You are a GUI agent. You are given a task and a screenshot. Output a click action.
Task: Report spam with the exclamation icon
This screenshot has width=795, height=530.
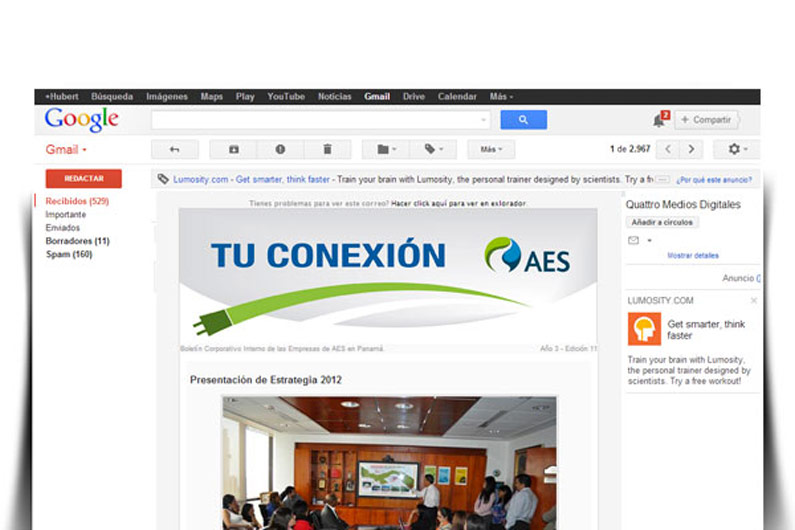(280, 149)
